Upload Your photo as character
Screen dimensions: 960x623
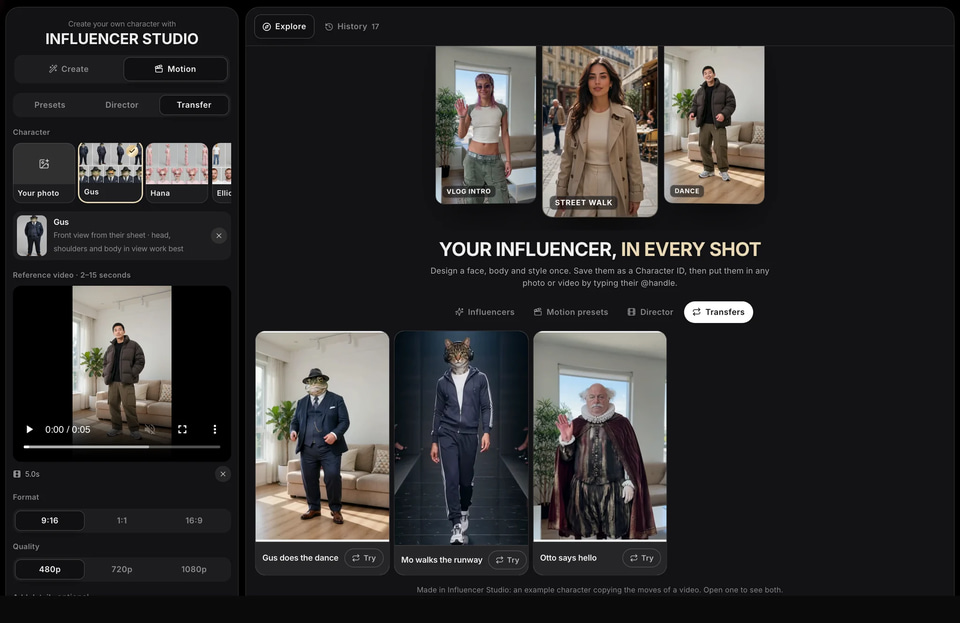click(44, 173)
